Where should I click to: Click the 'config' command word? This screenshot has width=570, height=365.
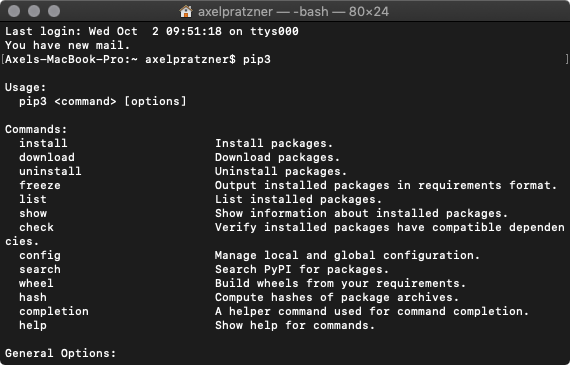click(40, 256)
